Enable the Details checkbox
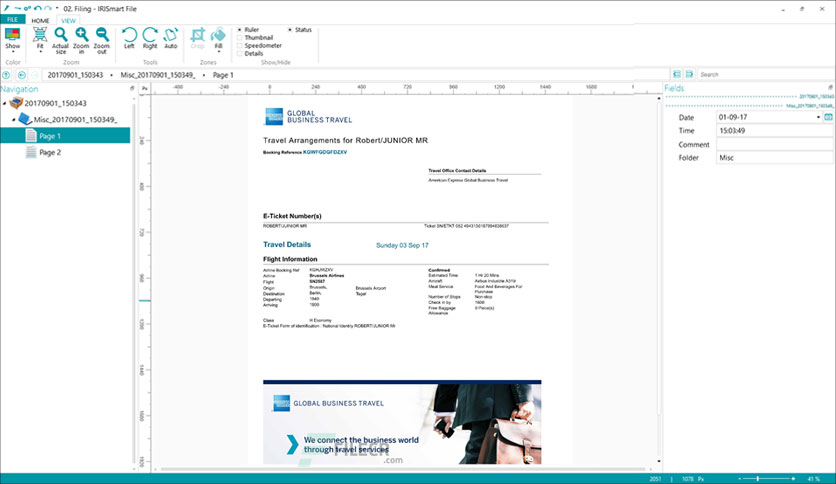The height and width of the screenshot is (484, 836). click(239, 53)
